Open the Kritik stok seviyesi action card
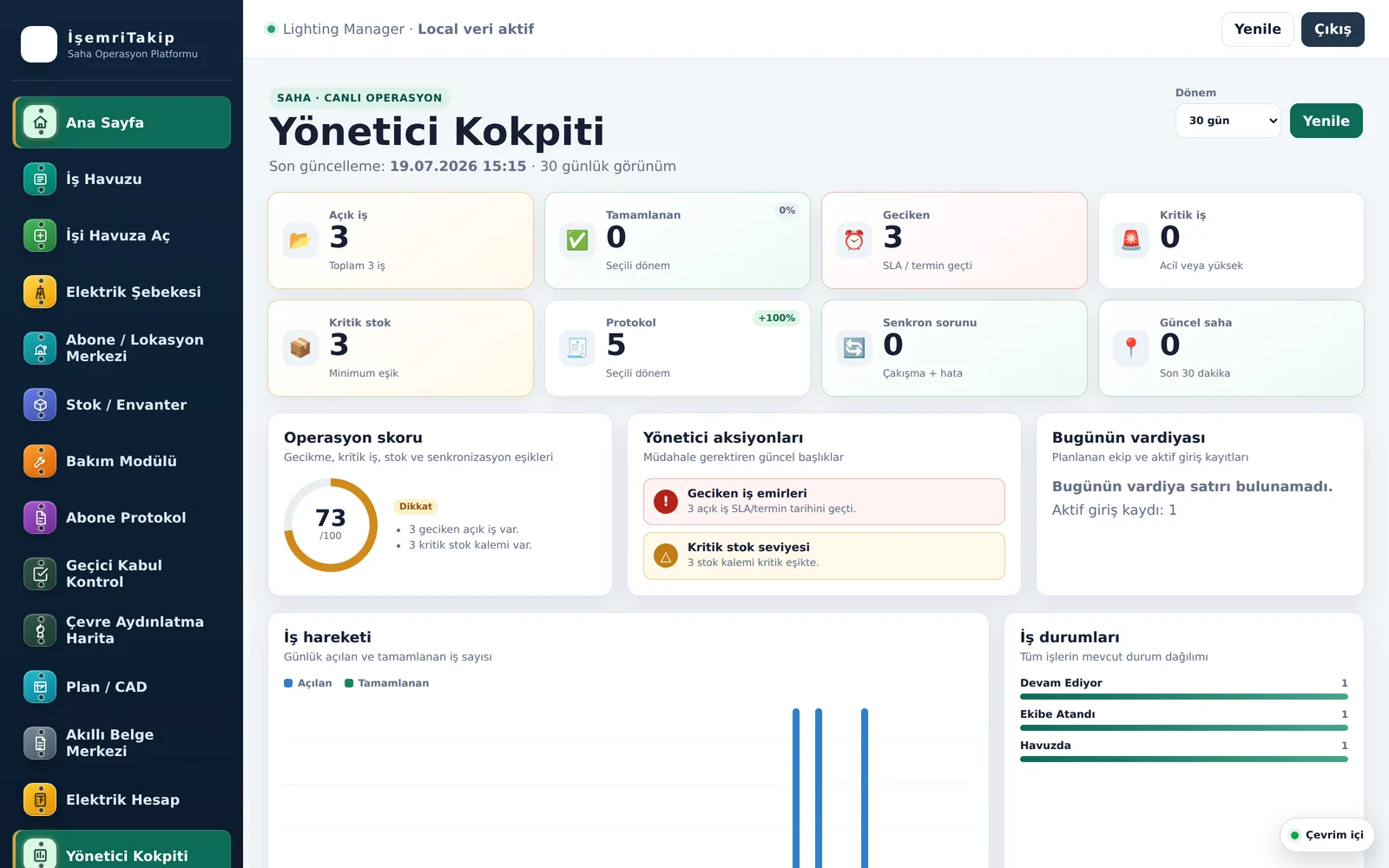 824,556
